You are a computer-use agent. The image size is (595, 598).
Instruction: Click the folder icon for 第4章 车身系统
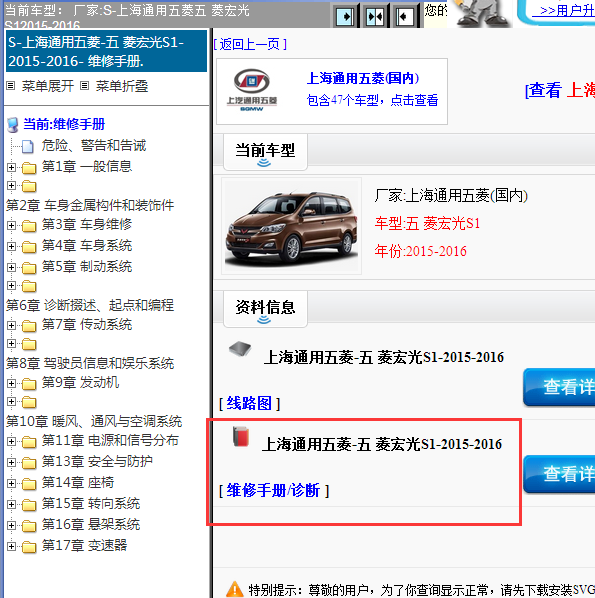click(29, 247)
